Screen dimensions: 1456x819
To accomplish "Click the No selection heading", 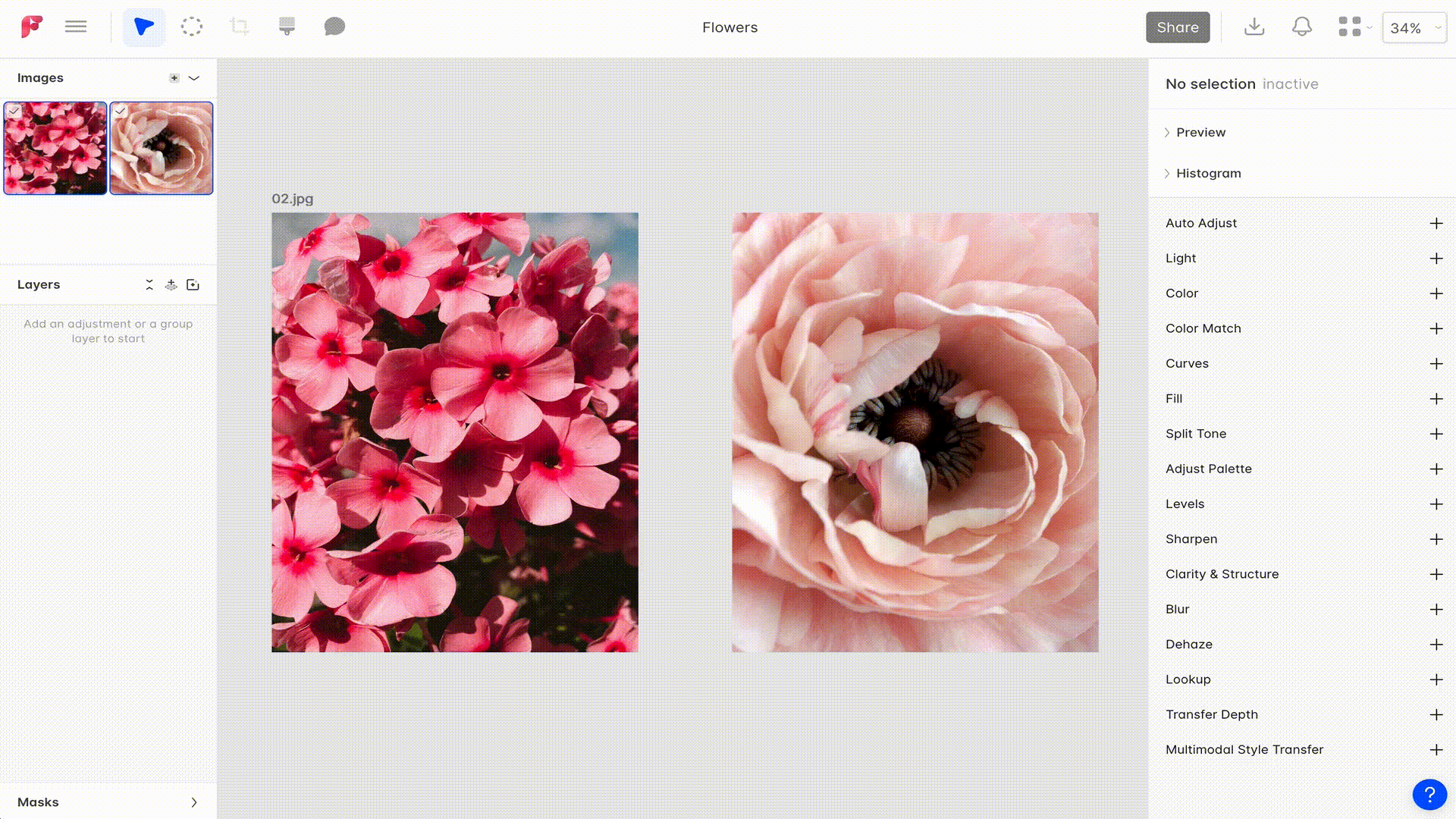I will click(1210, 84).
